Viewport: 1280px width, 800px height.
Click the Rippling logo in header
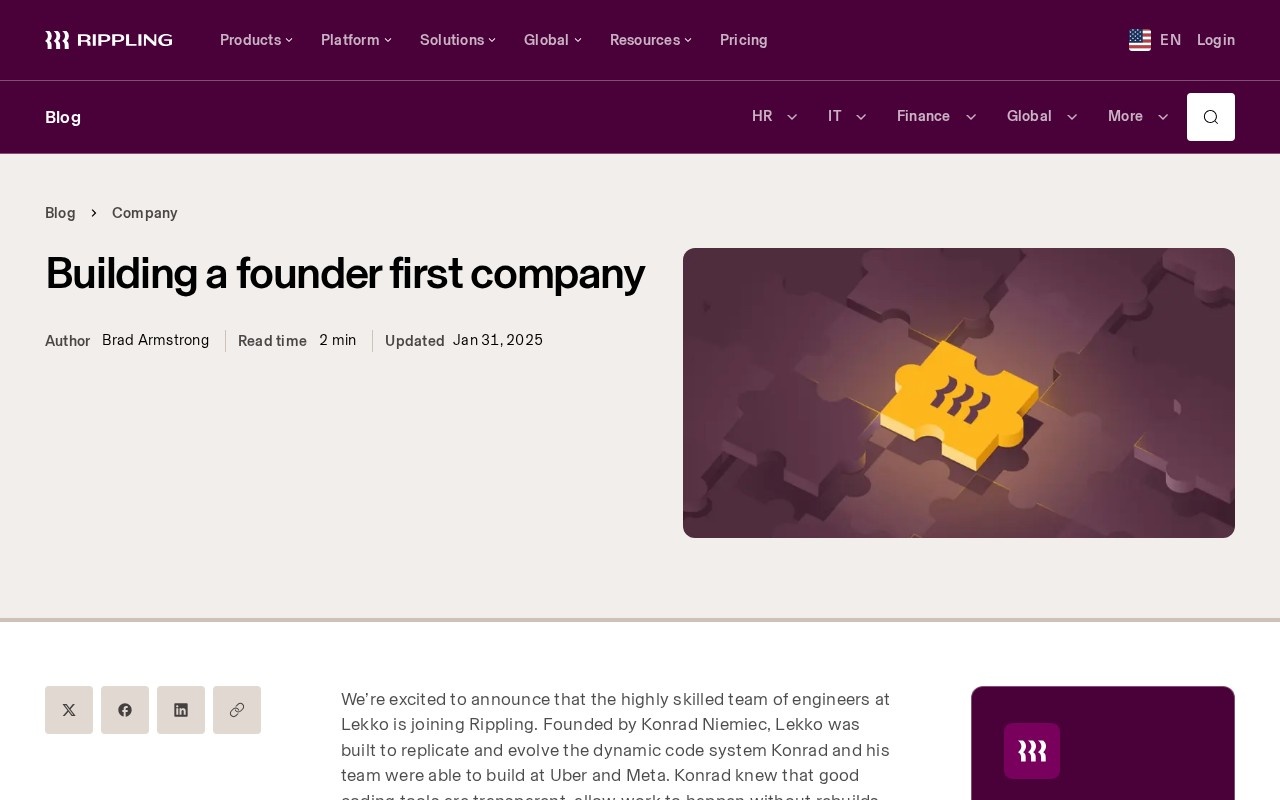pyautogui.click(x=109, y=40)
